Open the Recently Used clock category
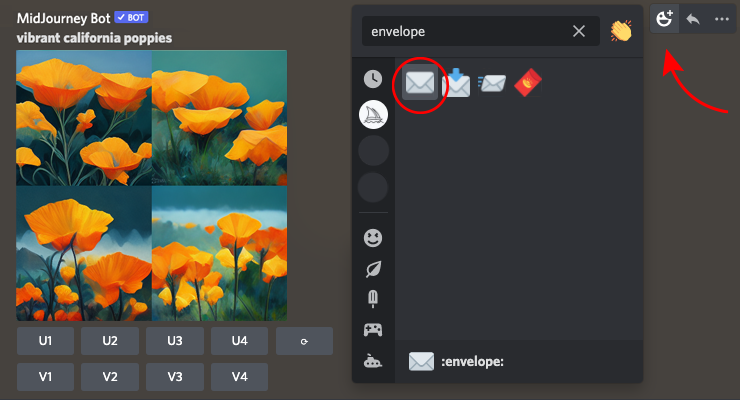The image size is (740, 400). [x=373, y=79]
